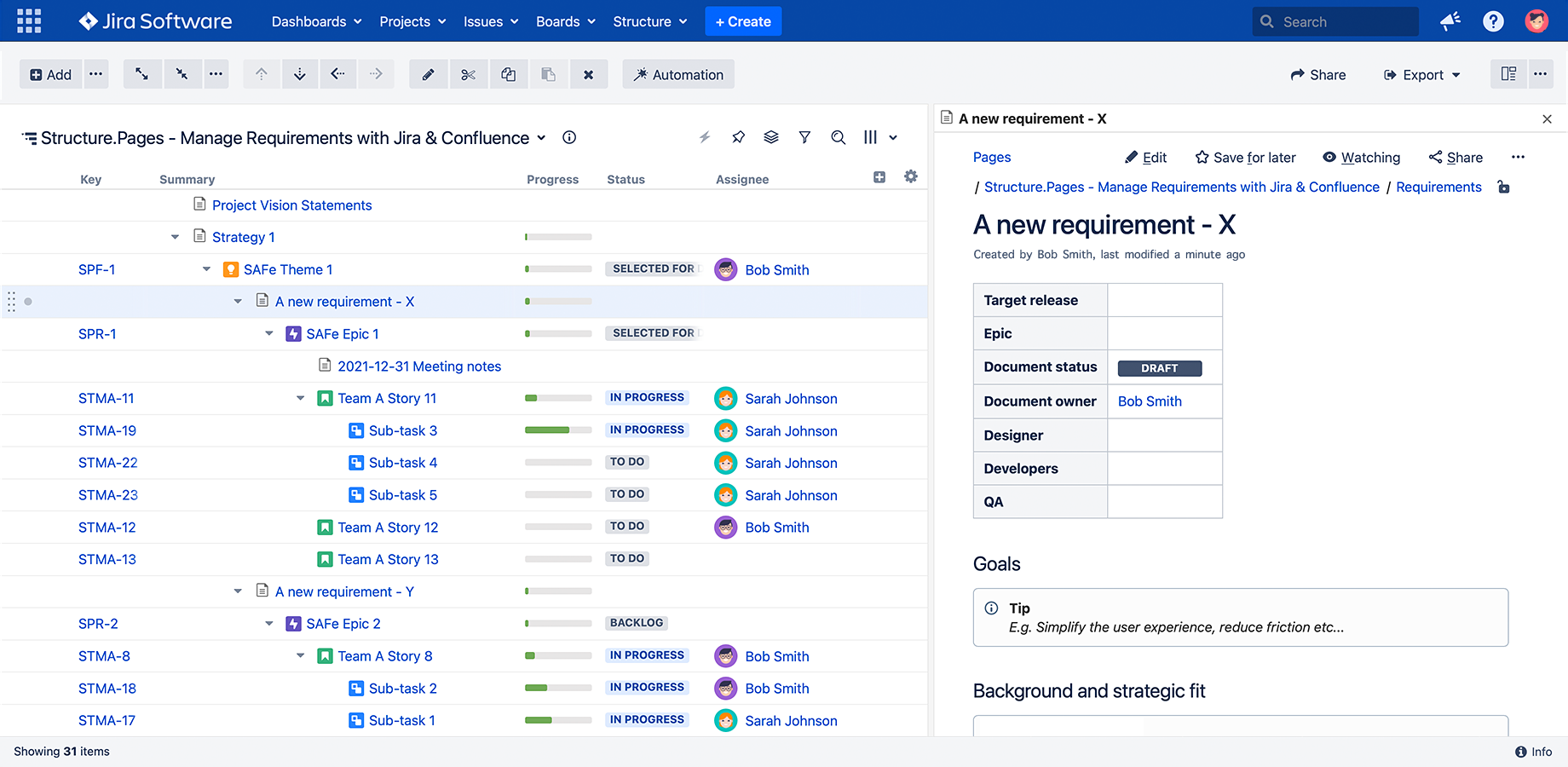Click the expand all toolbar icon
The width and height of the screenshot is (1568, 767).
coord(141,74)
